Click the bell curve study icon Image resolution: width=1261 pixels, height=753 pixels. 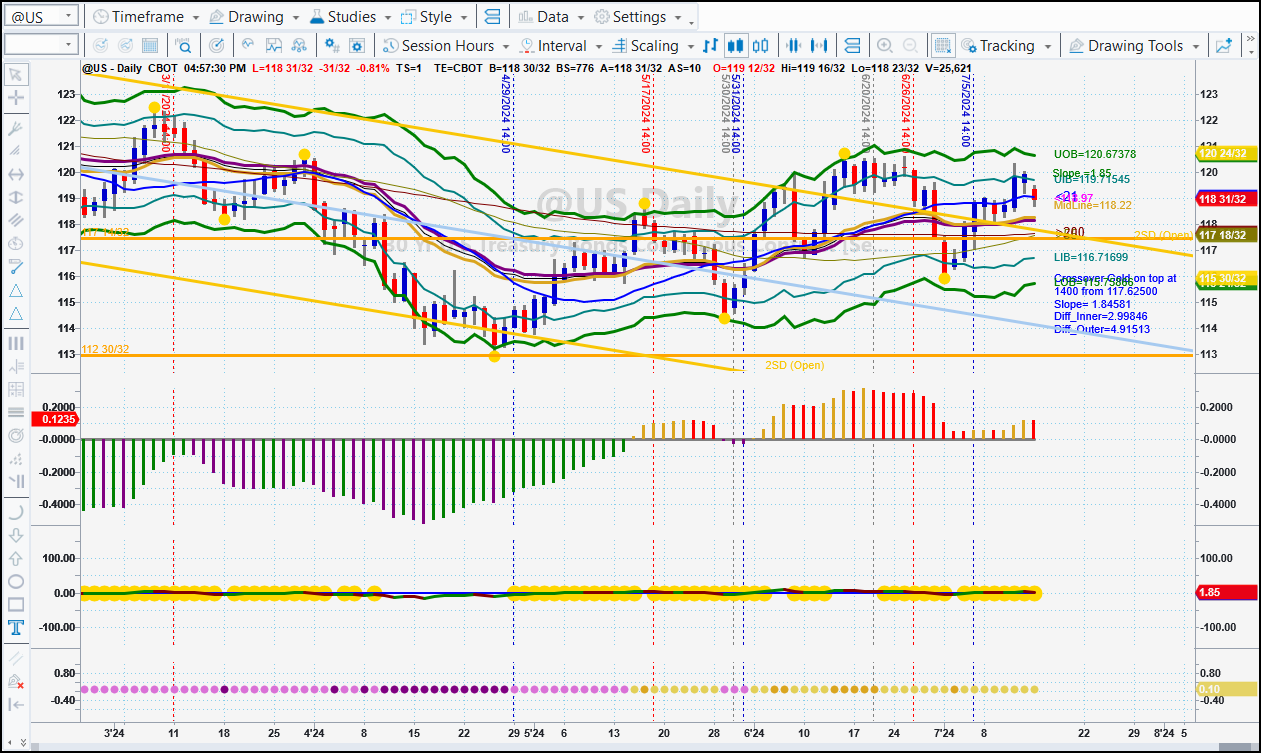[247, 45]
